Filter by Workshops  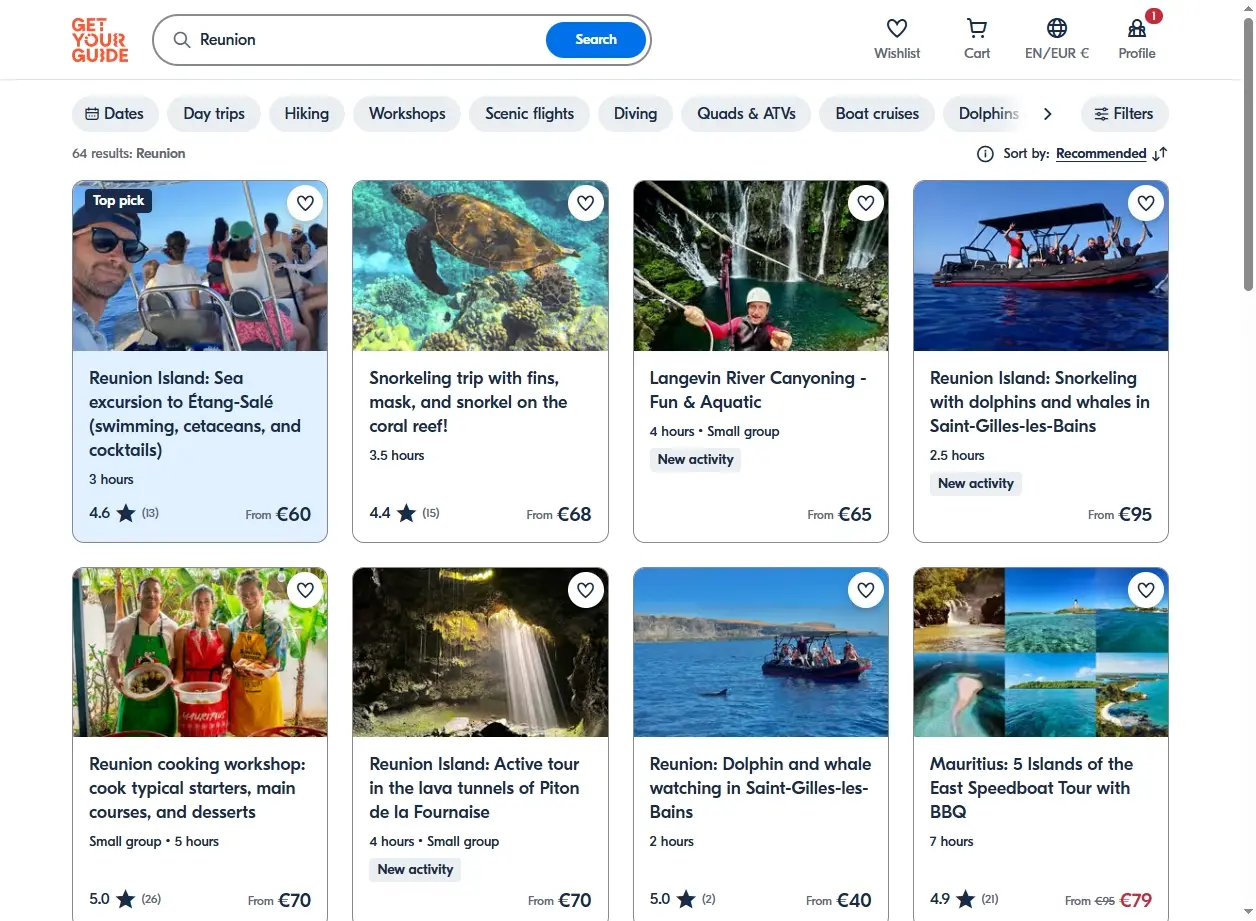click(x=407, y=114)
